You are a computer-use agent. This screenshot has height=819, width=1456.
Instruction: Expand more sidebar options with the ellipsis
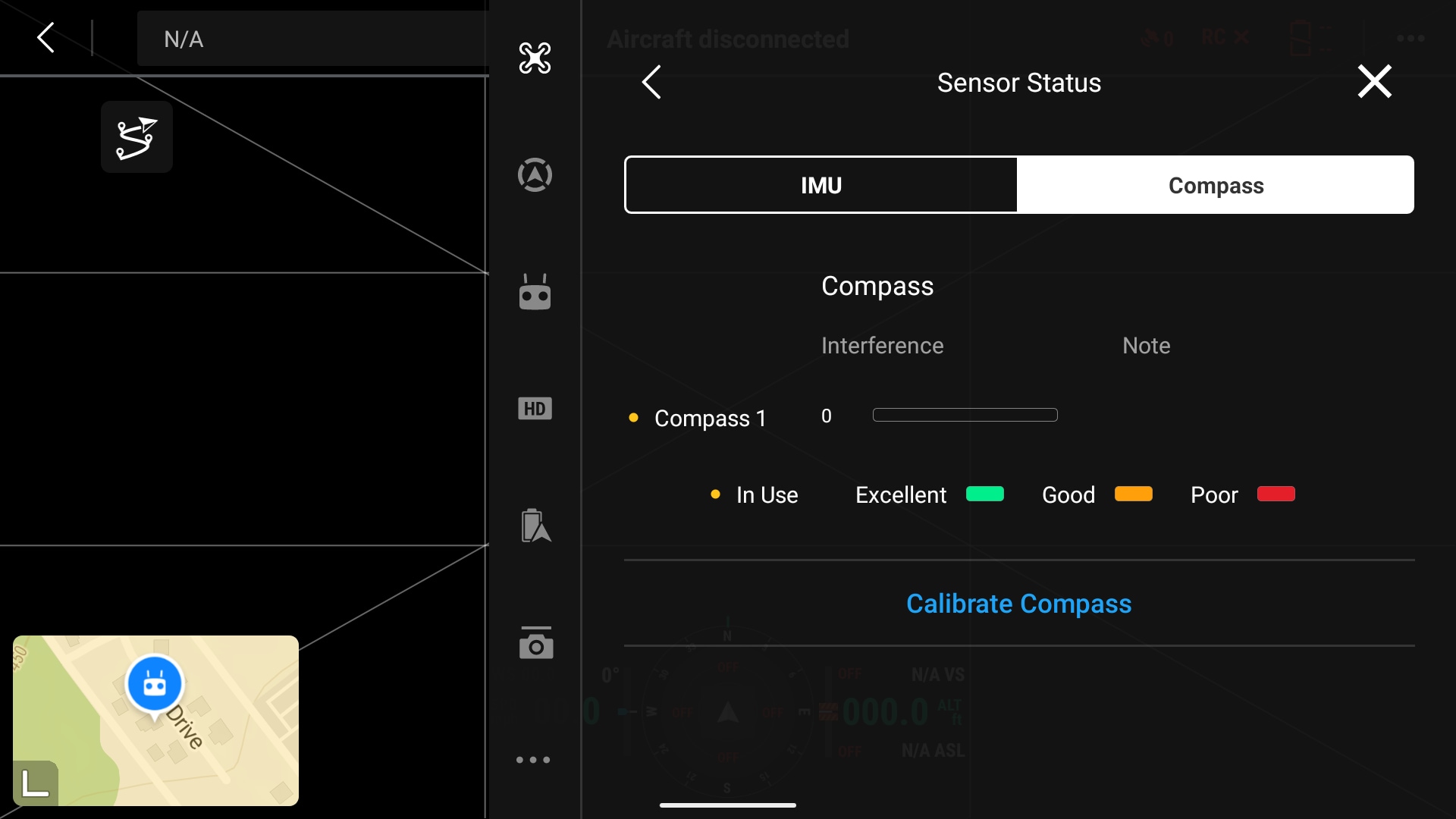[533, 759]
